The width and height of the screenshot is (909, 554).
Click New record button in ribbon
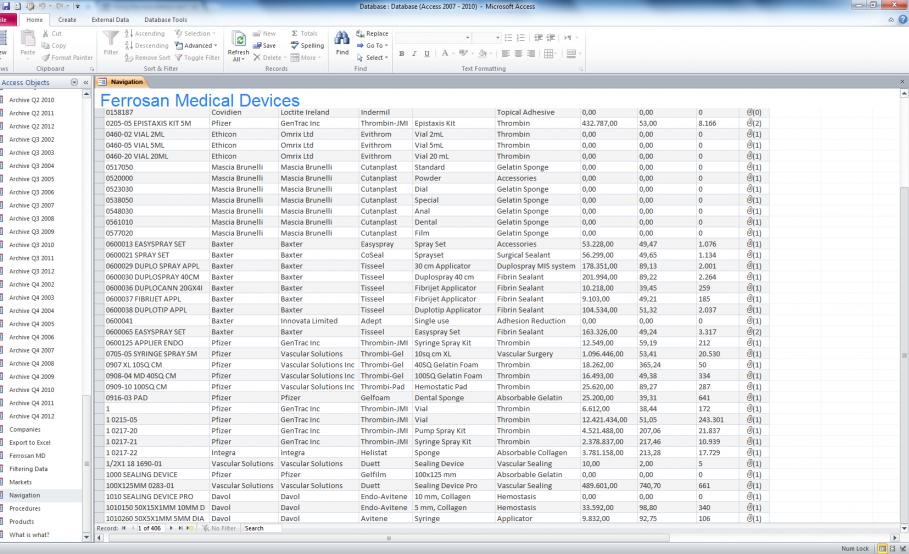tap(264, 34)
